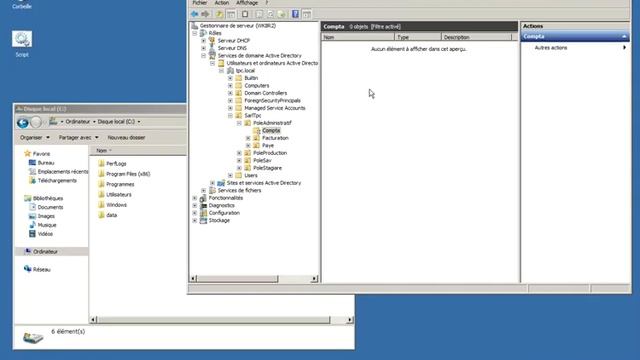Click the Services de fichiers icon
Screen dimensions: 640x360
point(212,190)
